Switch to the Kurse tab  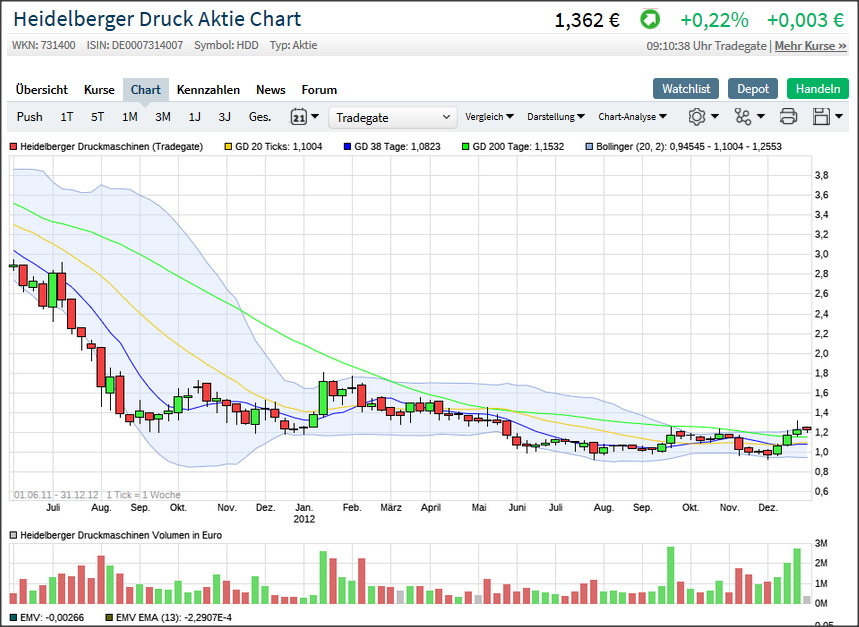[99, 90]
